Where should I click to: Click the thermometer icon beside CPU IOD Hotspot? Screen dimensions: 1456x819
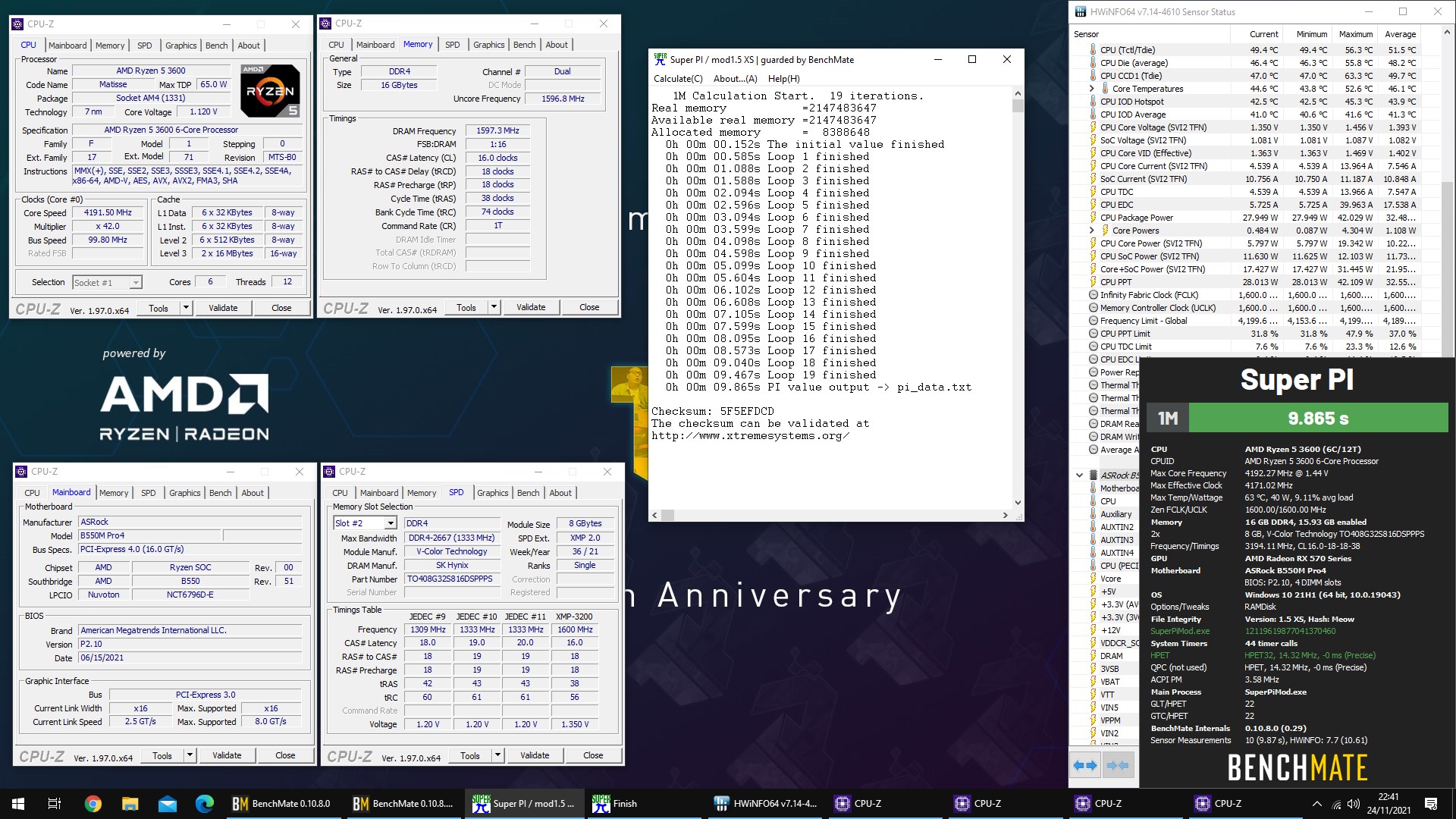pos(1093,102)
